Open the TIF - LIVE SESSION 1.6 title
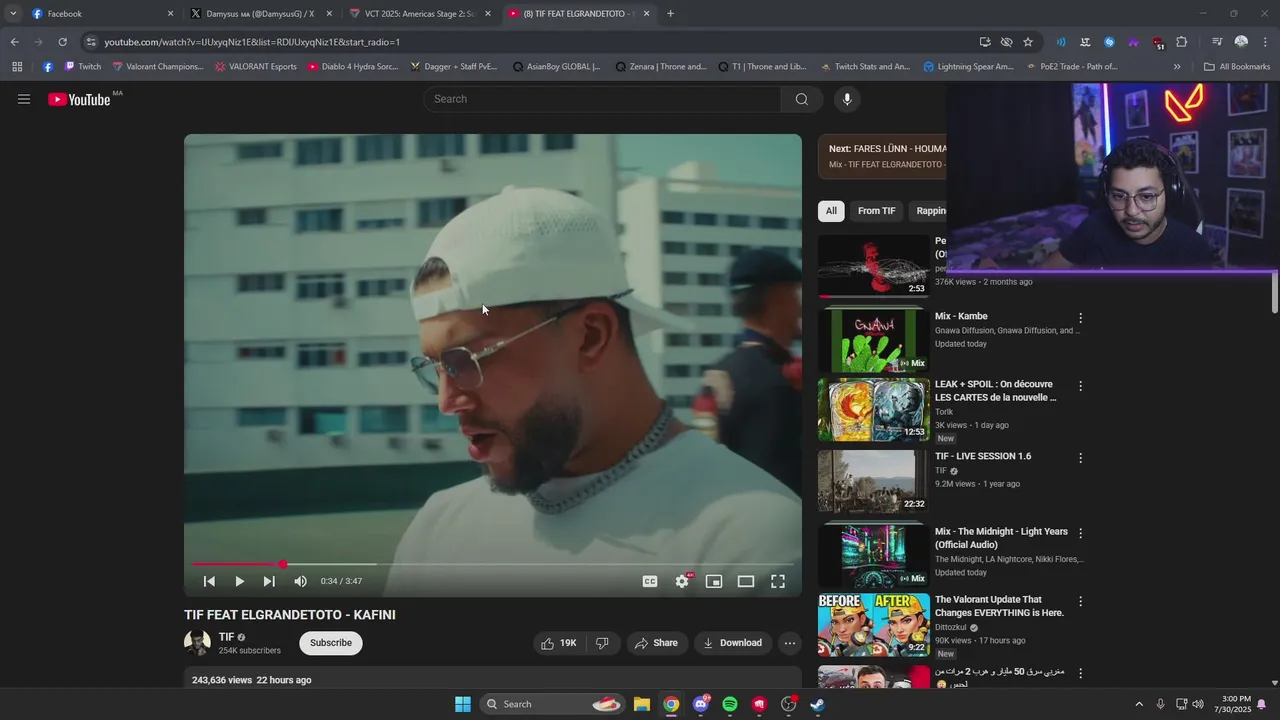Image resolution: width=1280 pixels, height=720 pixels. [x=983, y=456]
